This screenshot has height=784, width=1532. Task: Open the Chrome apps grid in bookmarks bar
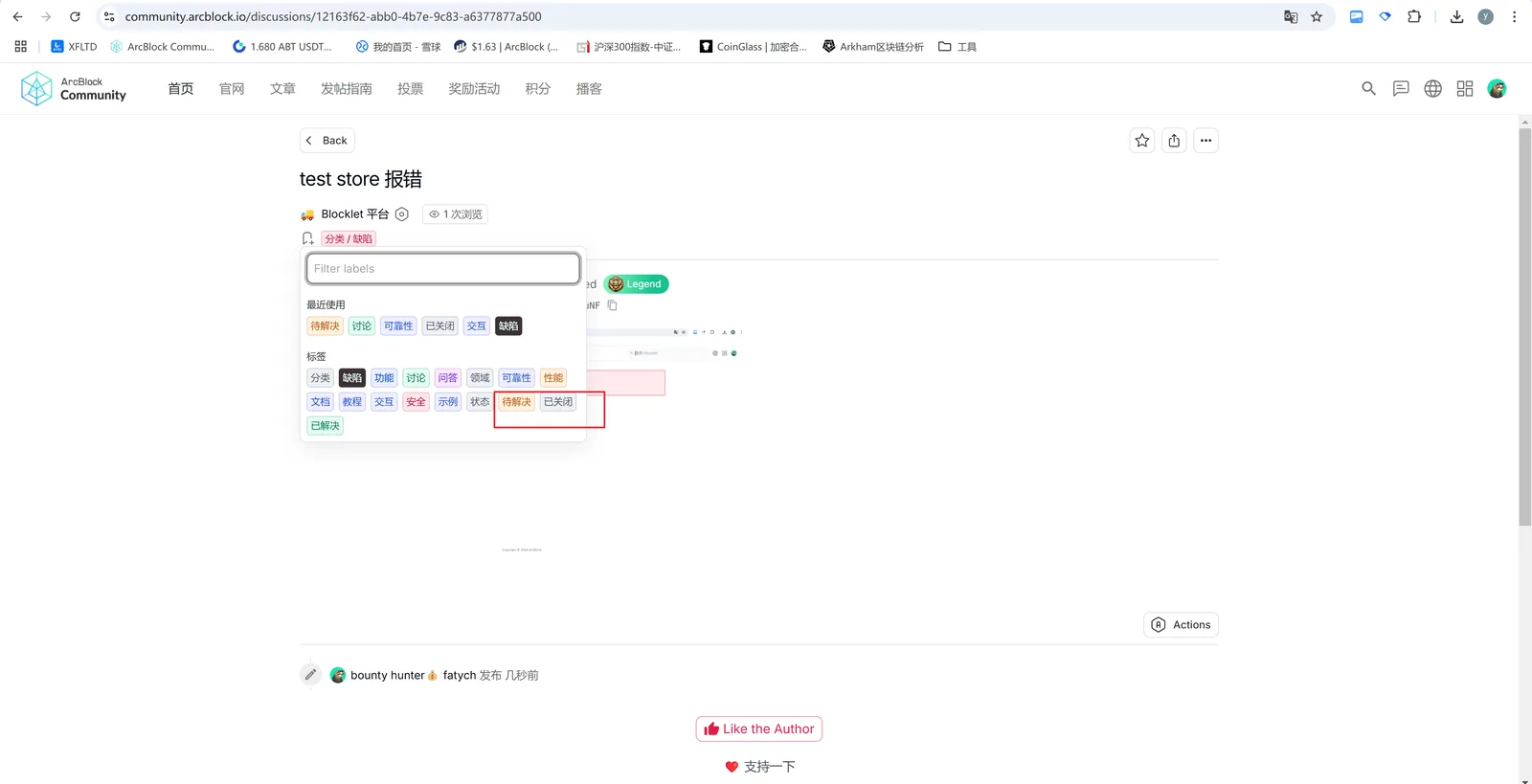click(21, 46)
